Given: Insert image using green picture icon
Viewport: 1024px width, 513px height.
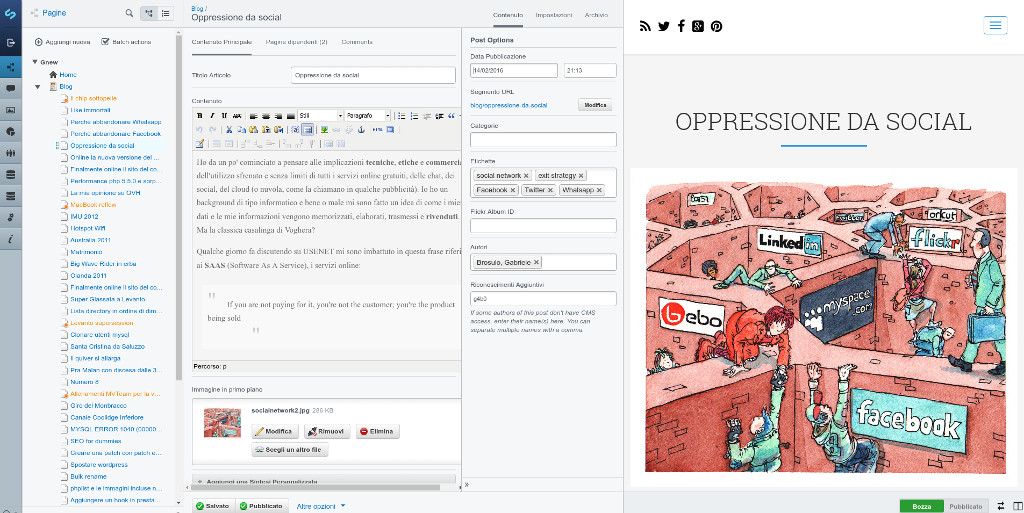Looking at the screenshot, I should 324,130.
